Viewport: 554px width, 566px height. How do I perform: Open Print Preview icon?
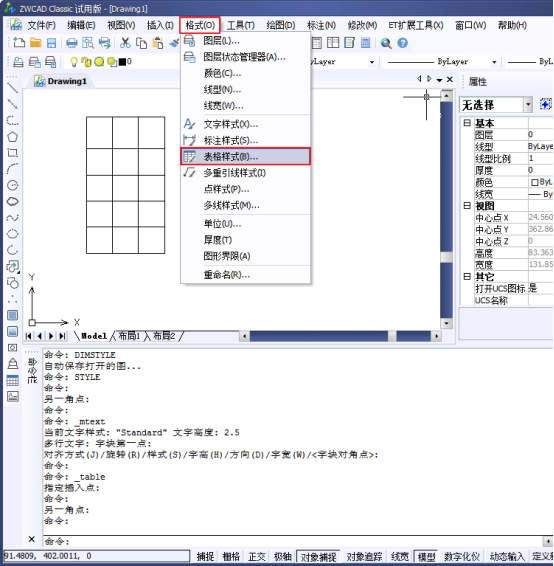[88, 43]
